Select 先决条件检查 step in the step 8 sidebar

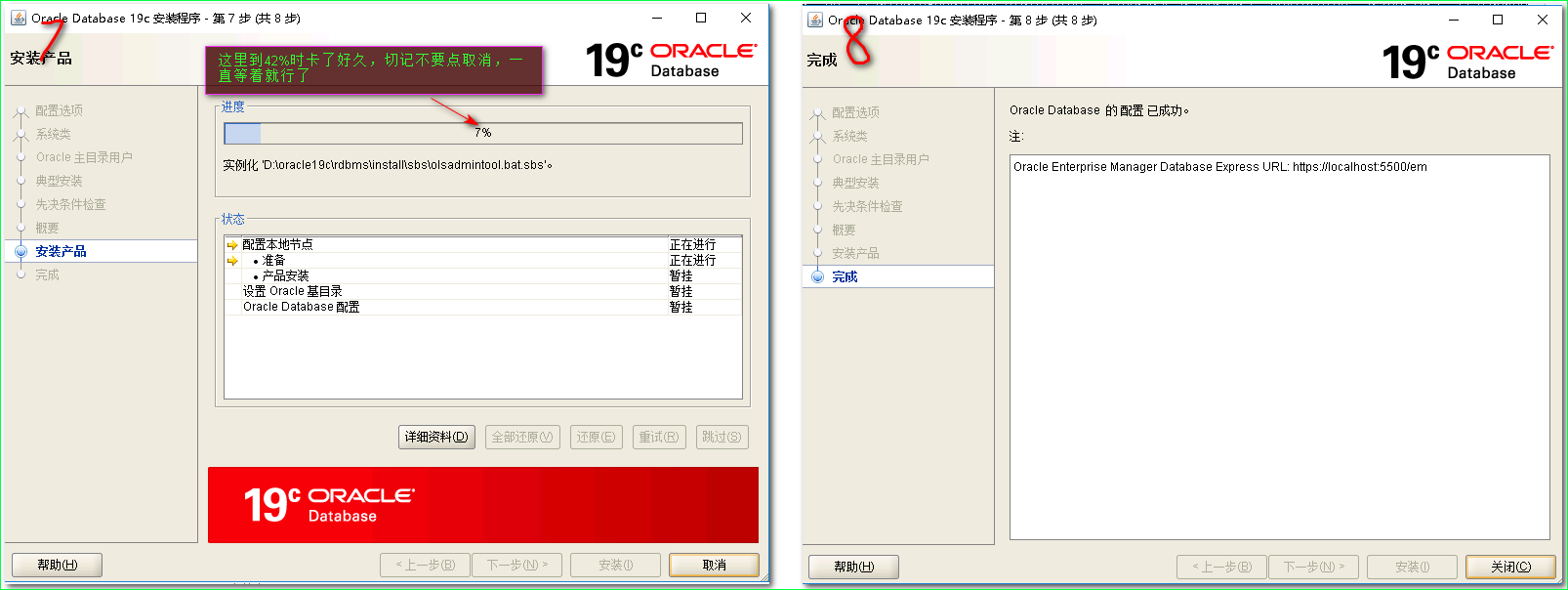tap(868, 206)
